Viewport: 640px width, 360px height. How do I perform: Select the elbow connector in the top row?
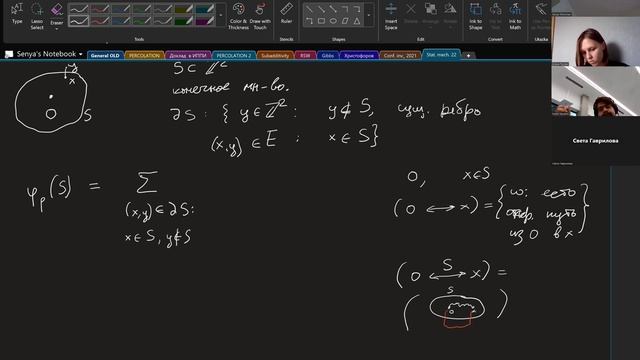pyautogui.click(x=345, y=9)
